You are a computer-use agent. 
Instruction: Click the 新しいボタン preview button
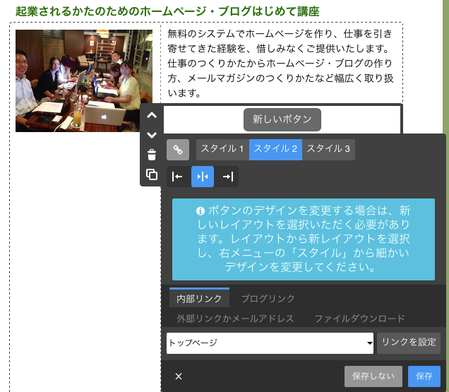click(282, 119)
